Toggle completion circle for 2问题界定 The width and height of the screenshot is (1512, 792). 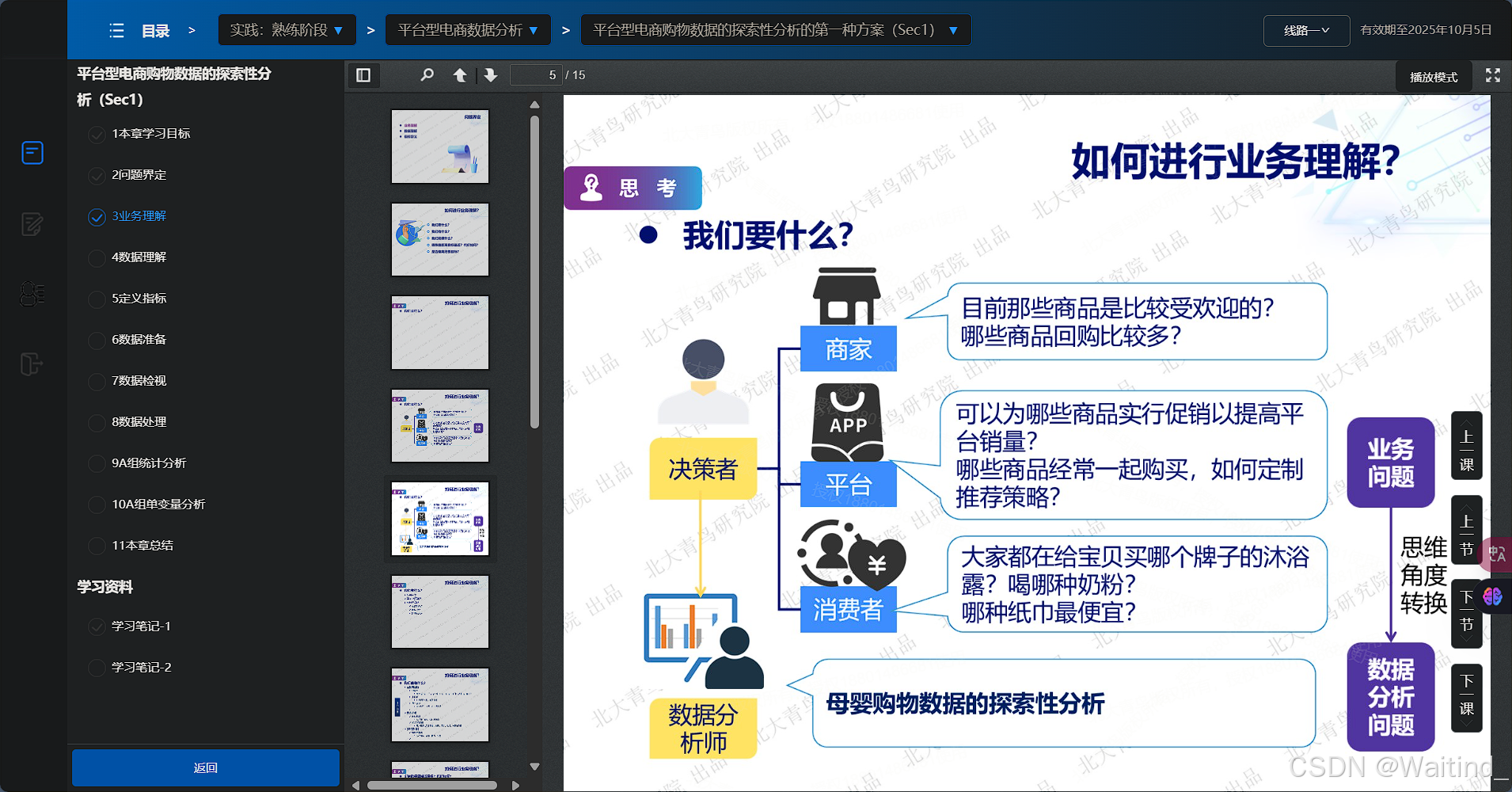[97, 175]
